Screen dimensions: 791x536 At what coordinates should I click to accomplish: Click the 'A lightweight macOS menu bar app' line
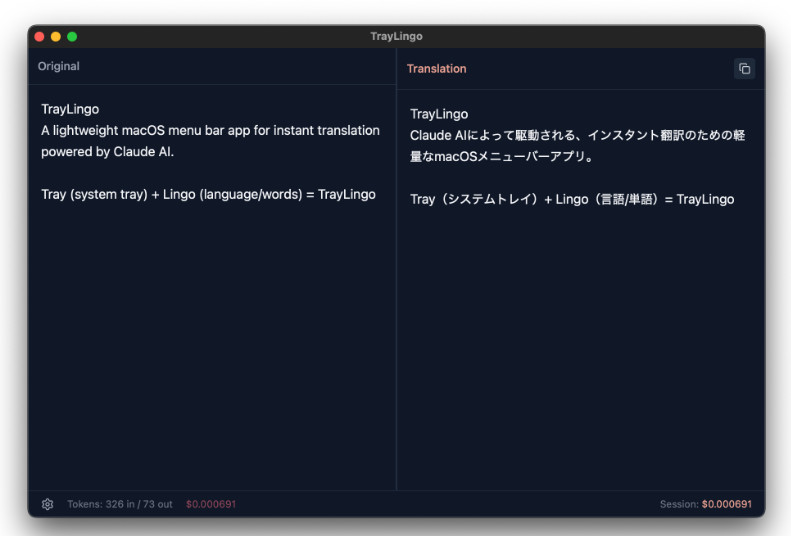(210, 130)
